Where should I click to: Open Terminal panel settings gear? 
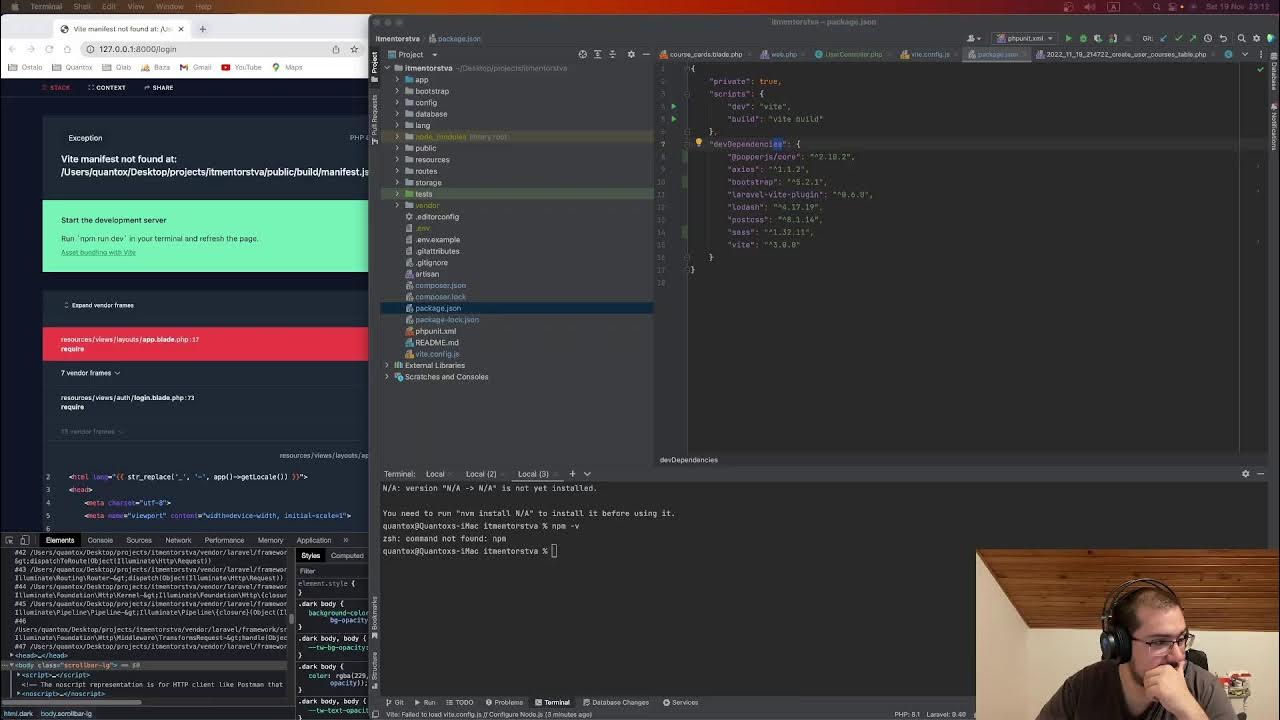pyautogui.click(x=1245, y=474)
